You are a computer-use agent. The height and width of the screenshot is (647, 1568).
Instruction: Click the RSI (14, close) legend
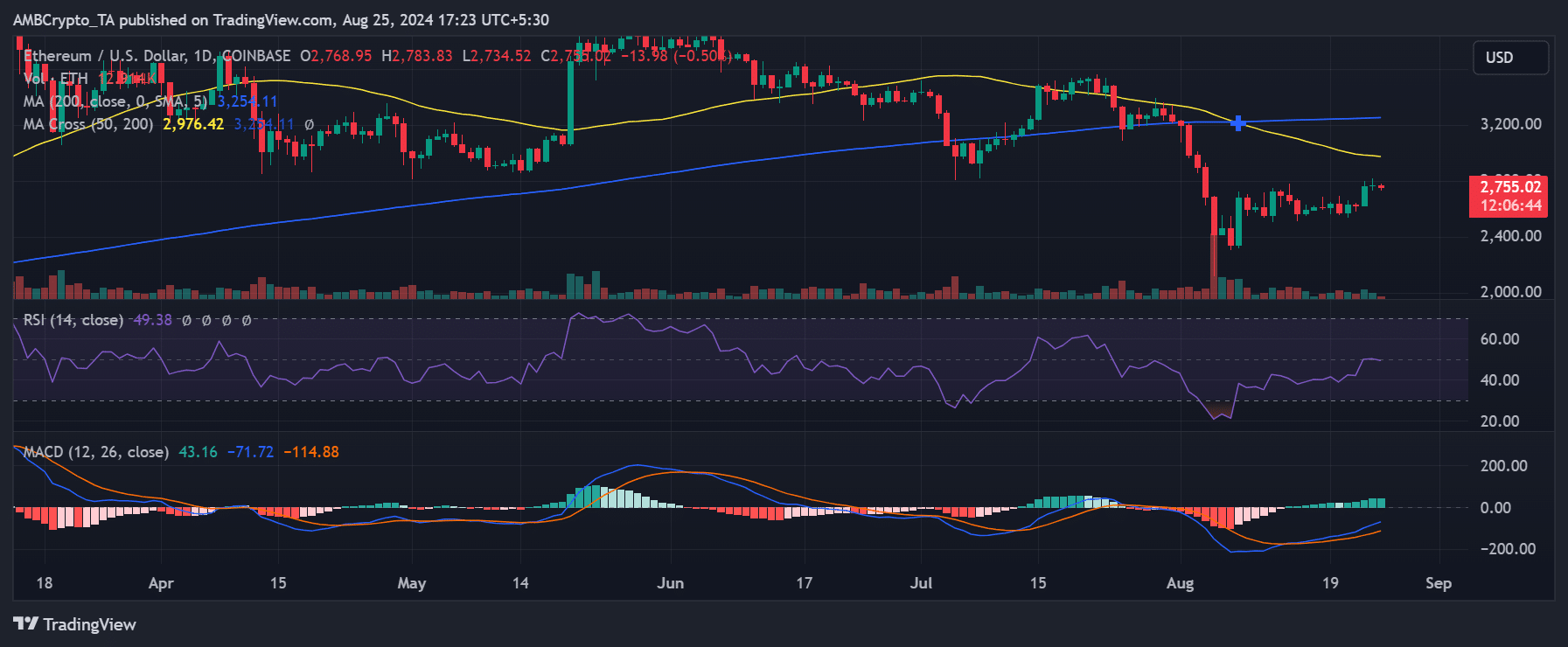tap(73, 320)
